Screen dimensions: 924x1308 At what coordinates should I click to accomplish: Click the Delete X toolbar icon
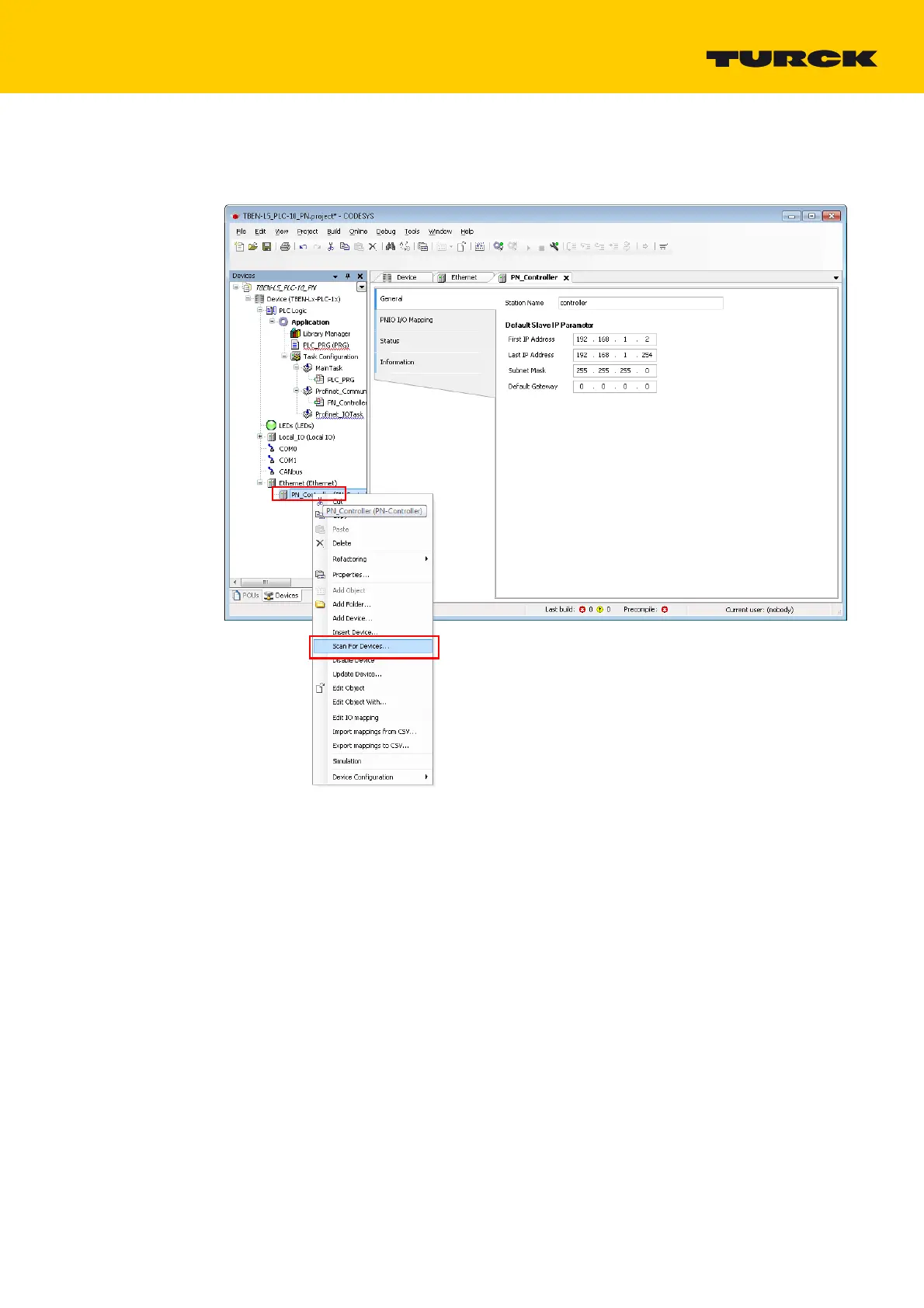(373, 247)
